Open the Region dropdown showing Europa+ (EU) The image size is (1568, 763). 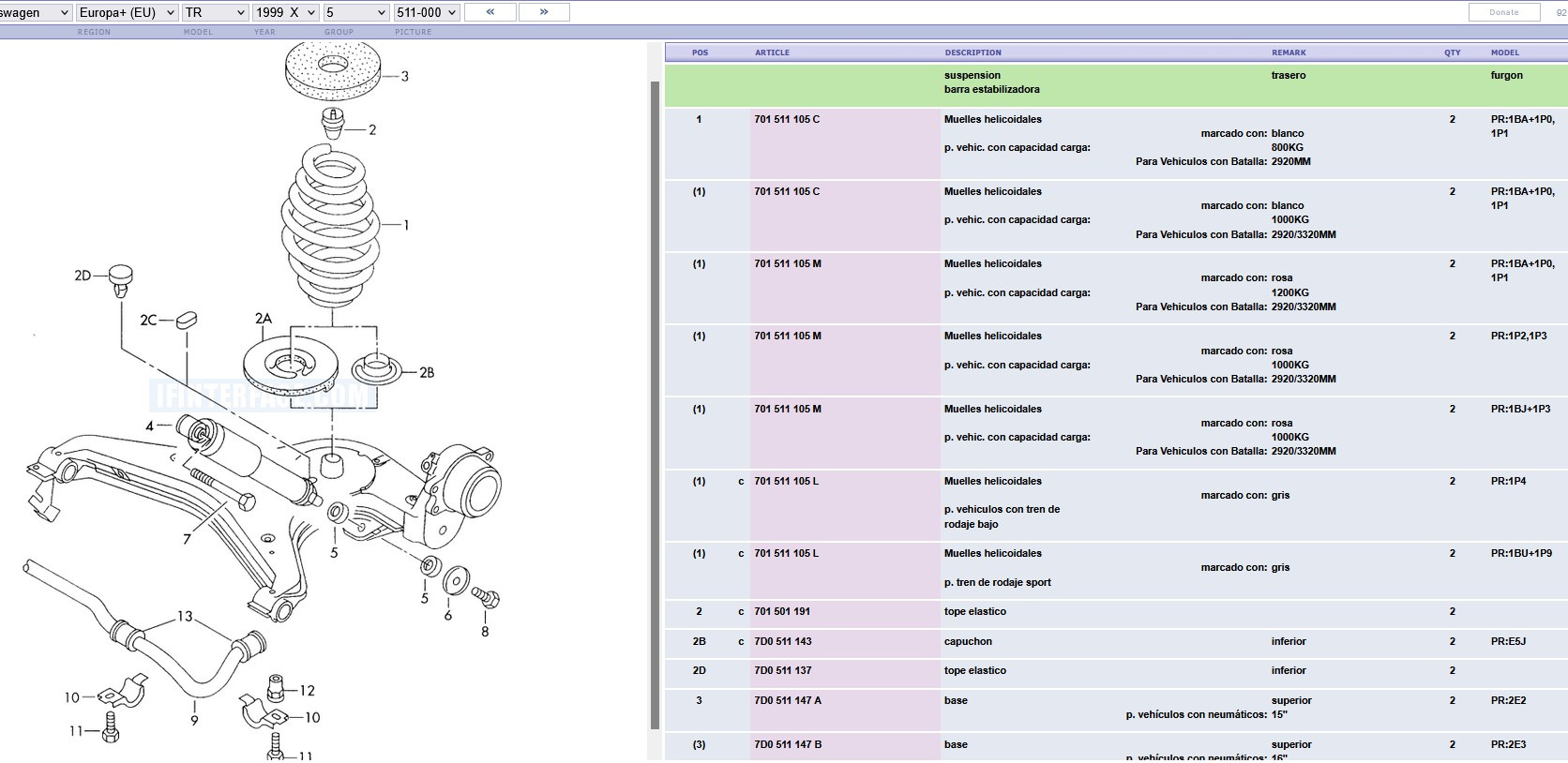click(x=127, y=12)
